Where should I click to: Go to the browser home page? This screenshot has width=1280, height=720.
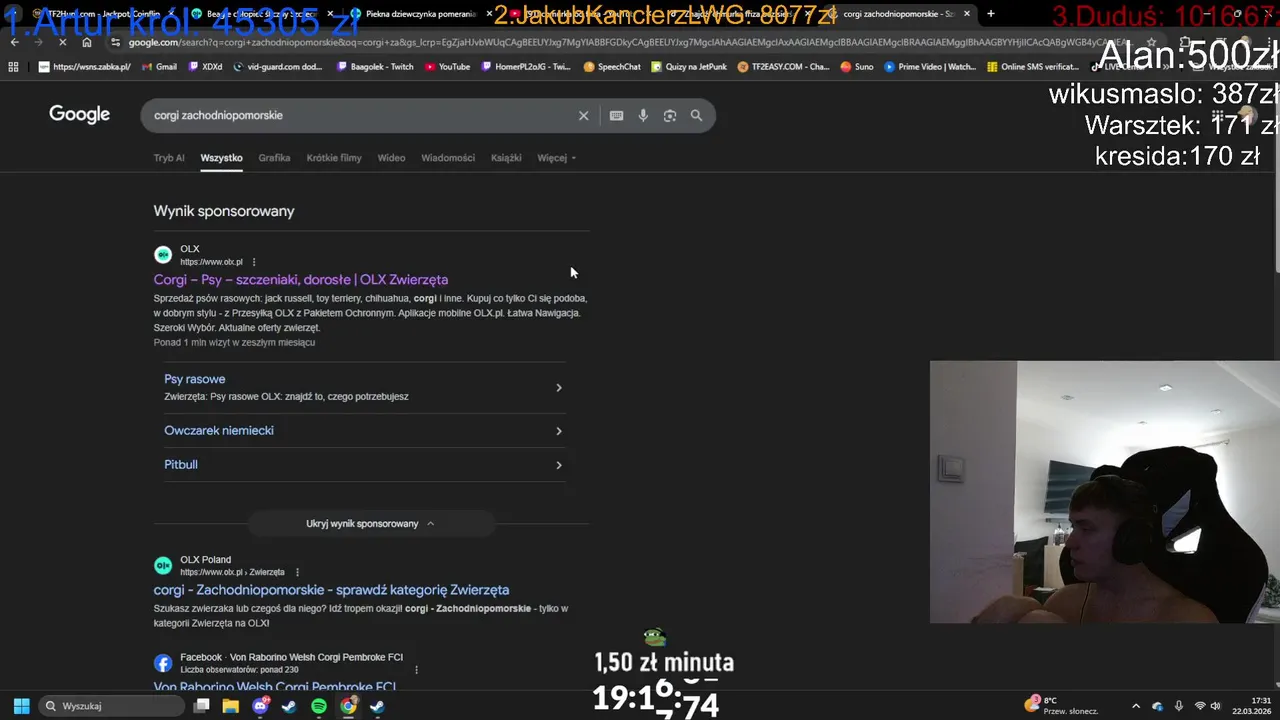click(87, 42)
